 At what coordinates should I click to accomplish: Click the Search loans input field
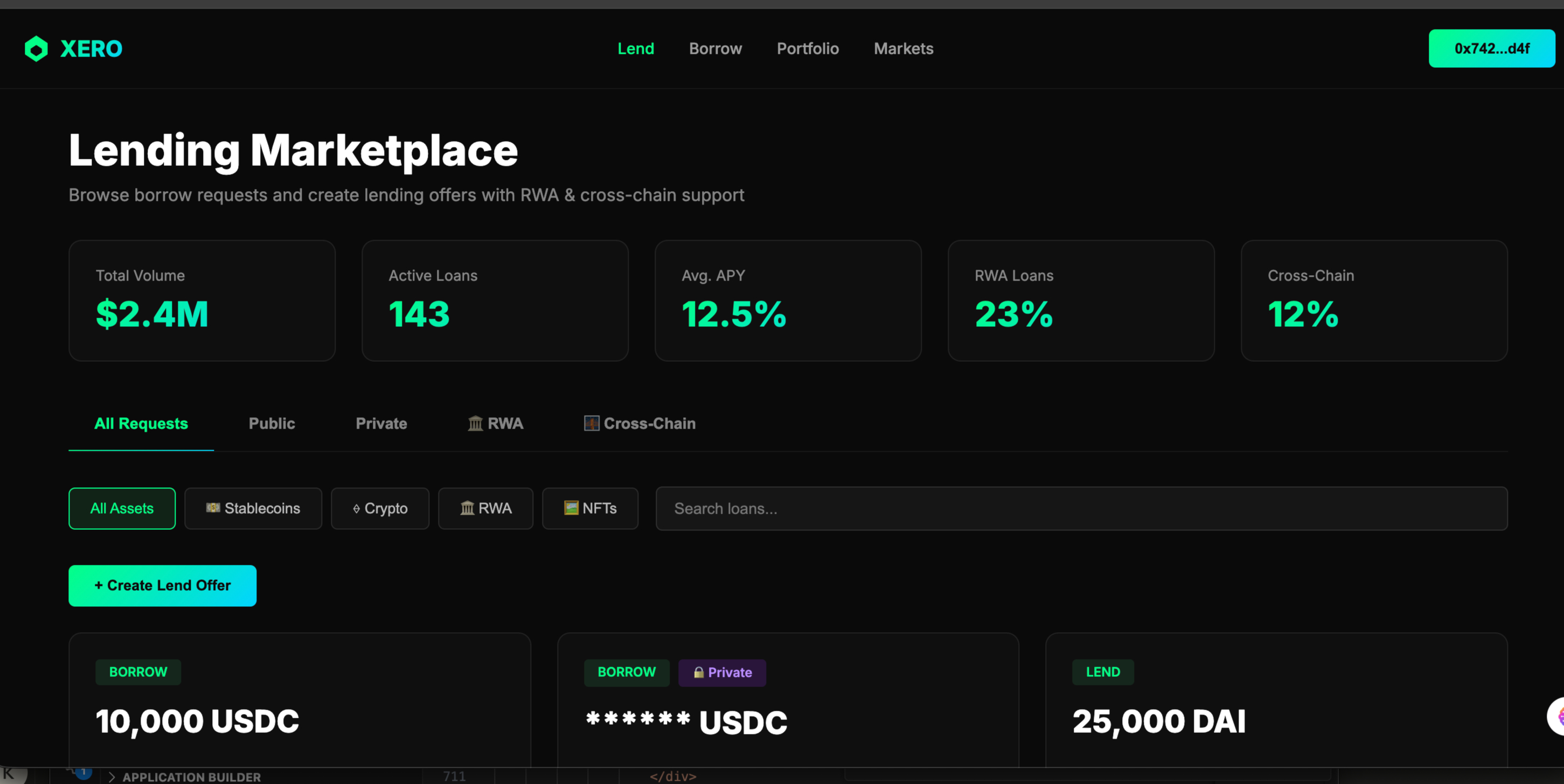click(1081, 508)
